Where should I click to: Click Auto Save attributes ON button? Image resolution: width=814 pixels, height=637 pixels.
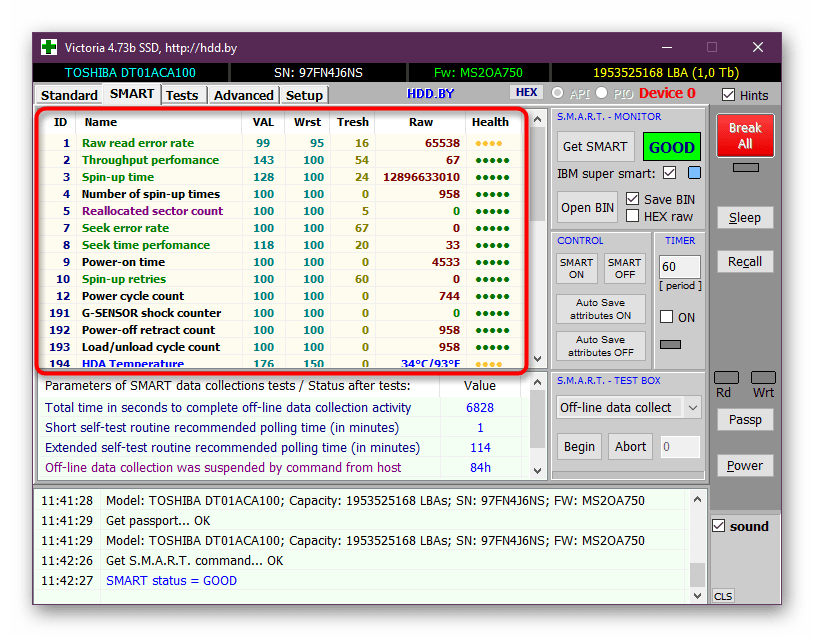pyautogui.click(x=601, y=309)
